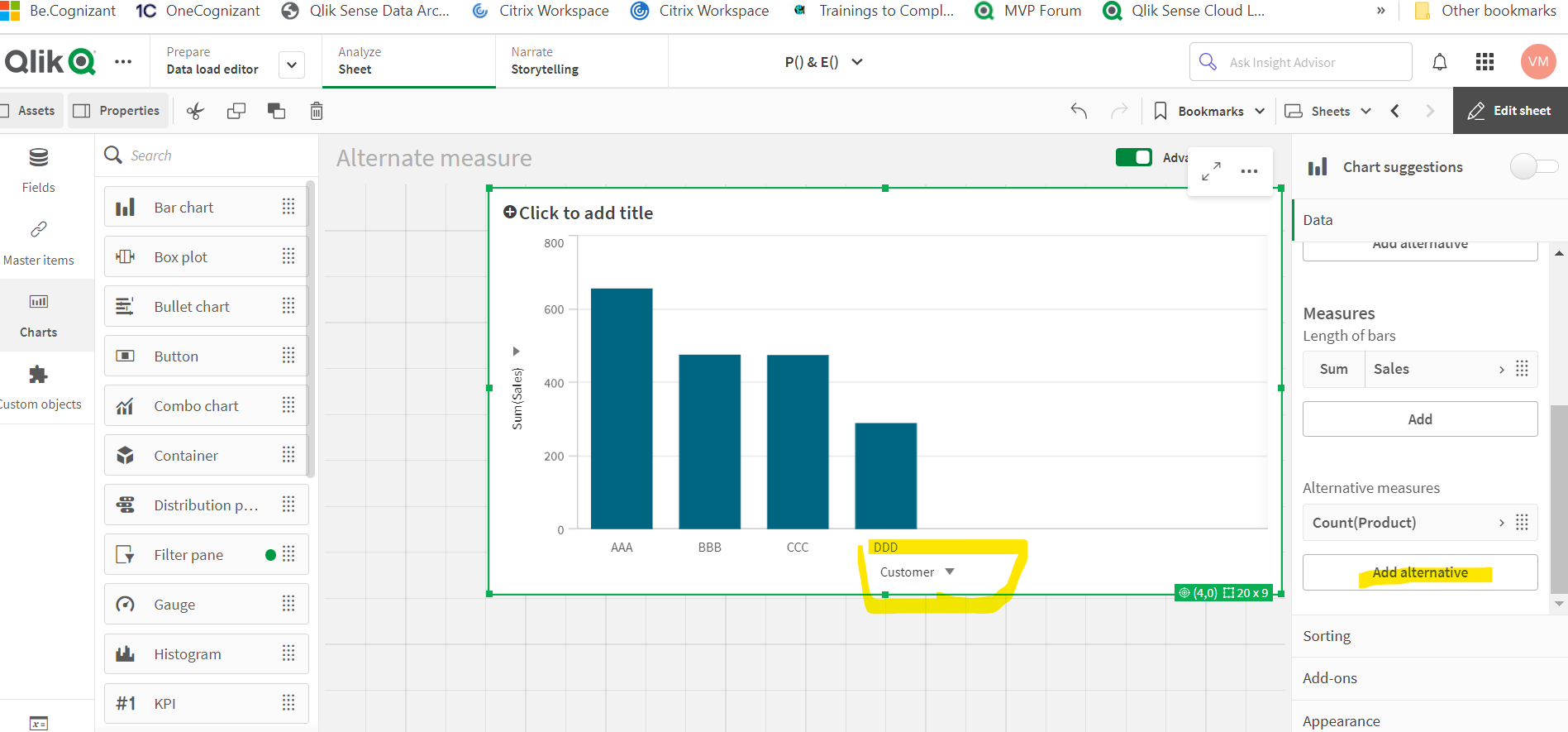
Task: Click the Add alternative button
Action: tap(1419, 572)
